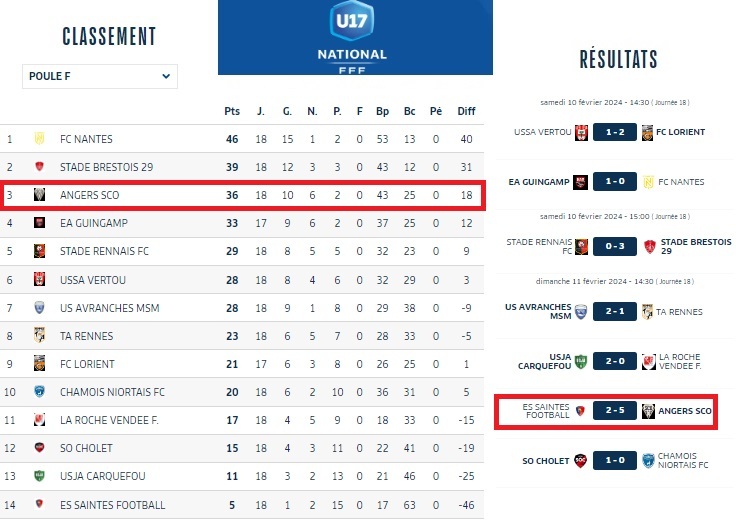Sort standings by Pts column header
The image size is (736, 529).
coord(232,111)
